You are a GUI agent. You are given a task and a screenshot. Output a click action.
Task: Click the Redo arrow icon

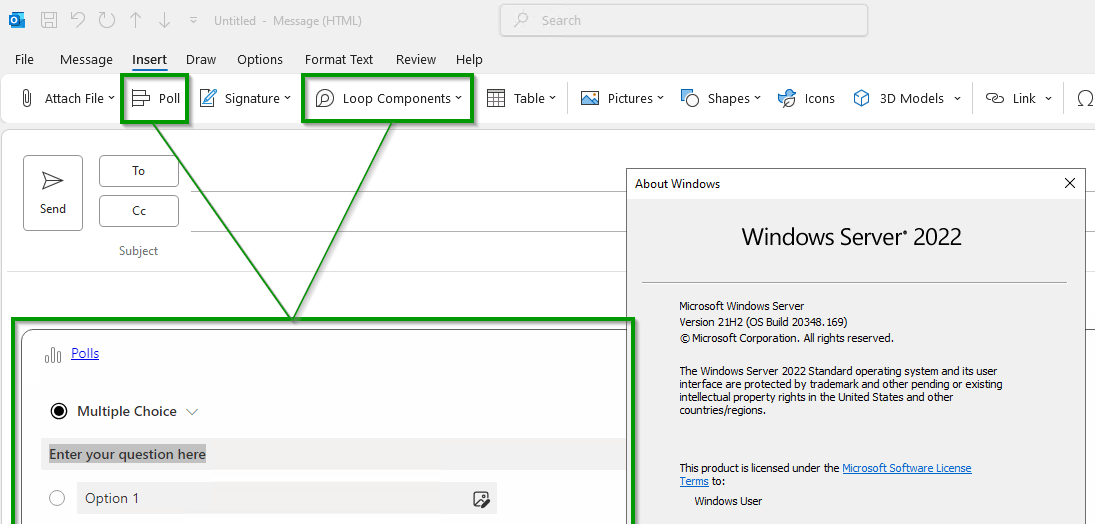(x=107, y=20)
